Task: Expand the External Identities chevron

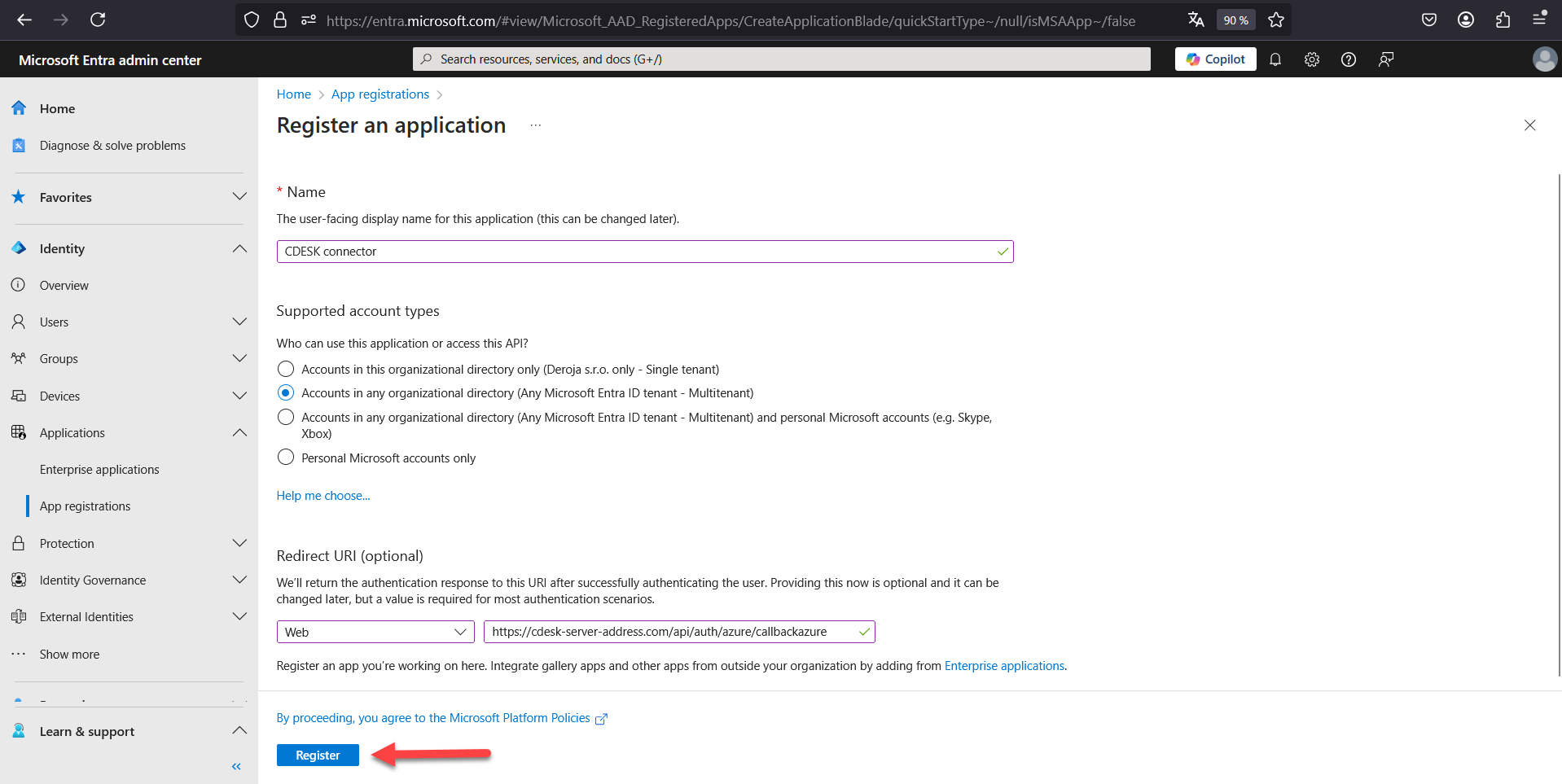Action: click(239, 616)
